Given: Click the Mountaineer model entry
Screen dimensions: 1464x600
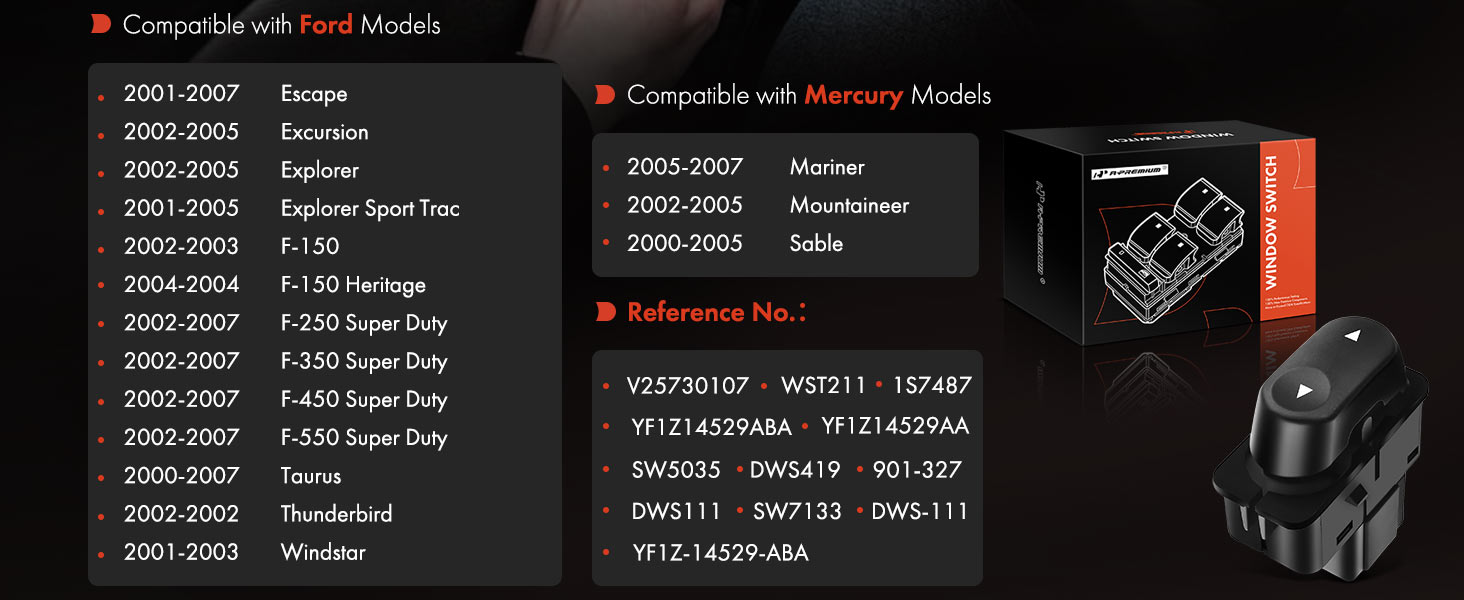Looking at the screenshot, I should [x=849, y=205].
